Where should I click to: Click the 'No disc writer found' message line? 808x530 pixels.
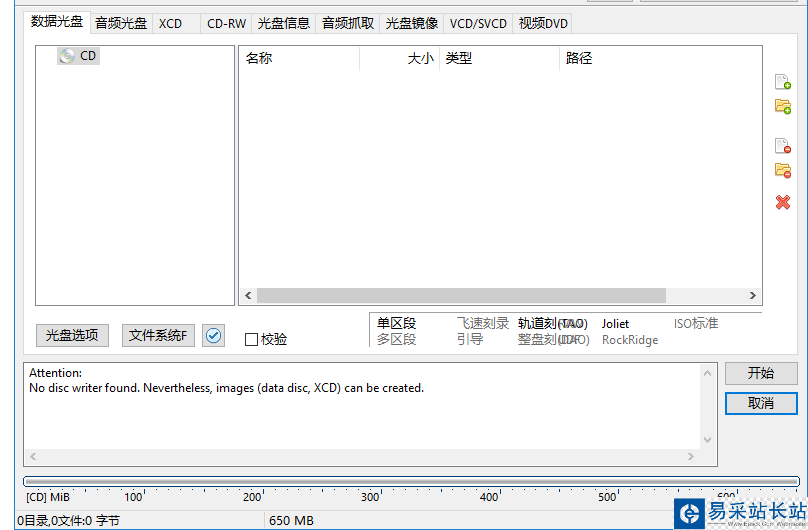pyautogui.click(x=226, y=388)
